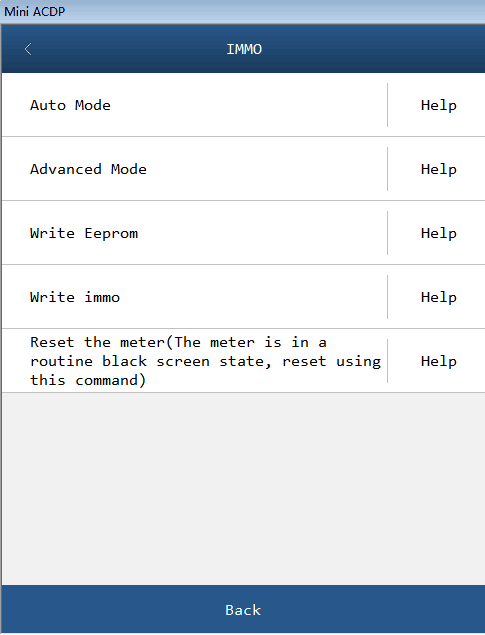
Task: View help next to Eeprom writing entry
Action: tap(438, 233)
